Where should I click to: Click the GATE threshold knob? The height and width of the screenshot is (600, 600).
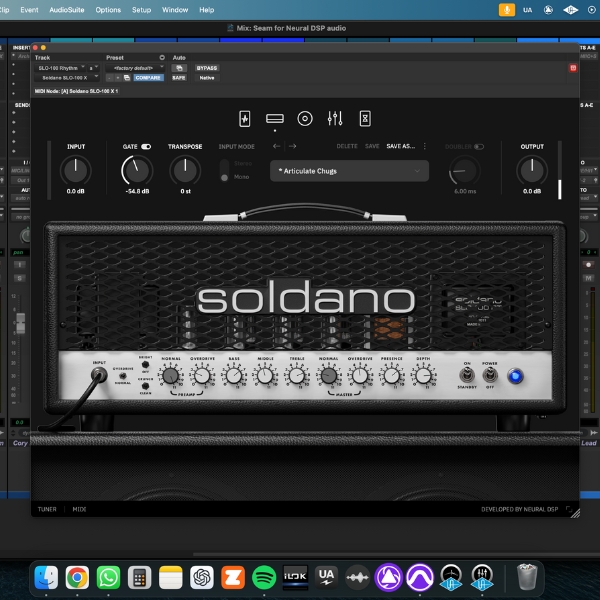pos(137,170)
